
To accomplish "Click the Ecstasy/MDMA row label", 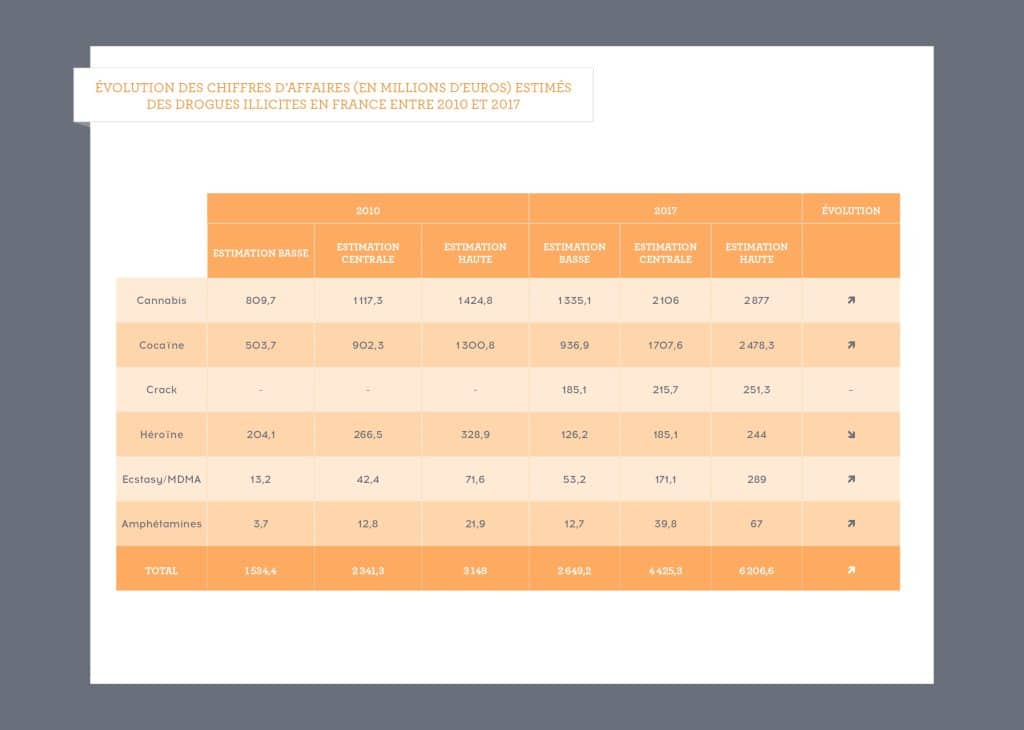I will point(161,479).
